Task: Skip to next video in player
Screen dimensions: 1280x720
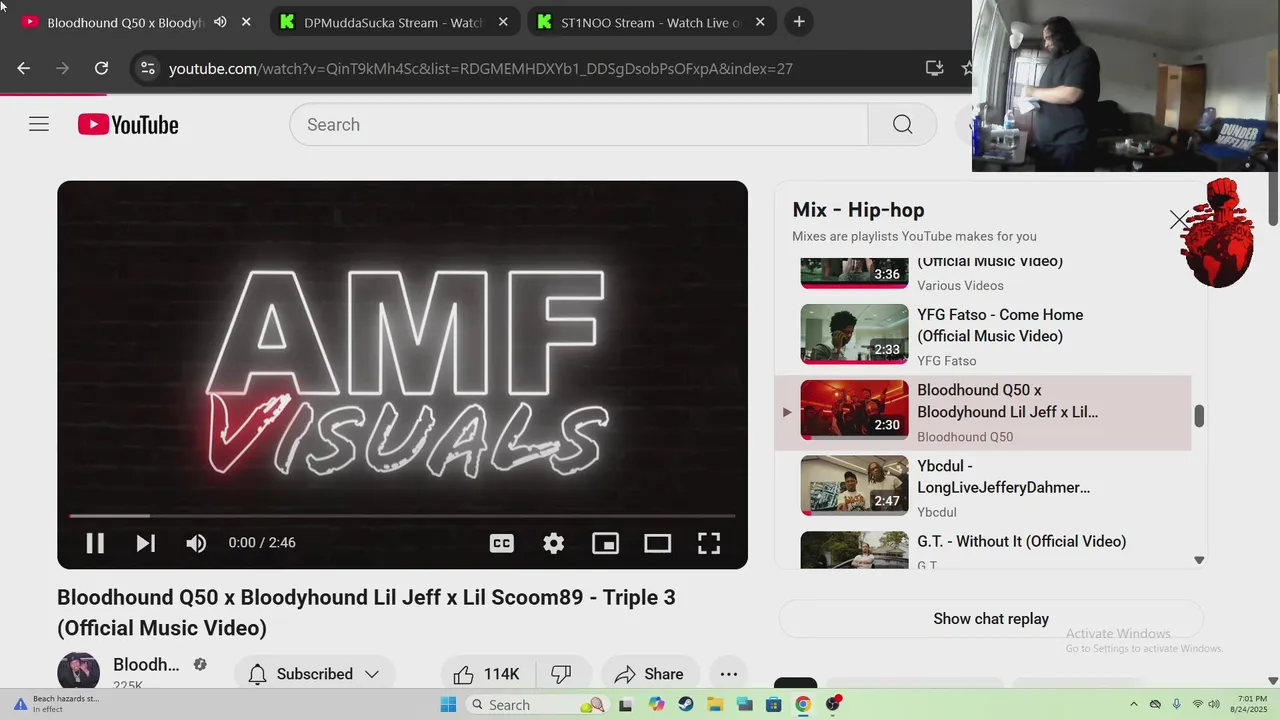Action: click(x=145, y=543)
